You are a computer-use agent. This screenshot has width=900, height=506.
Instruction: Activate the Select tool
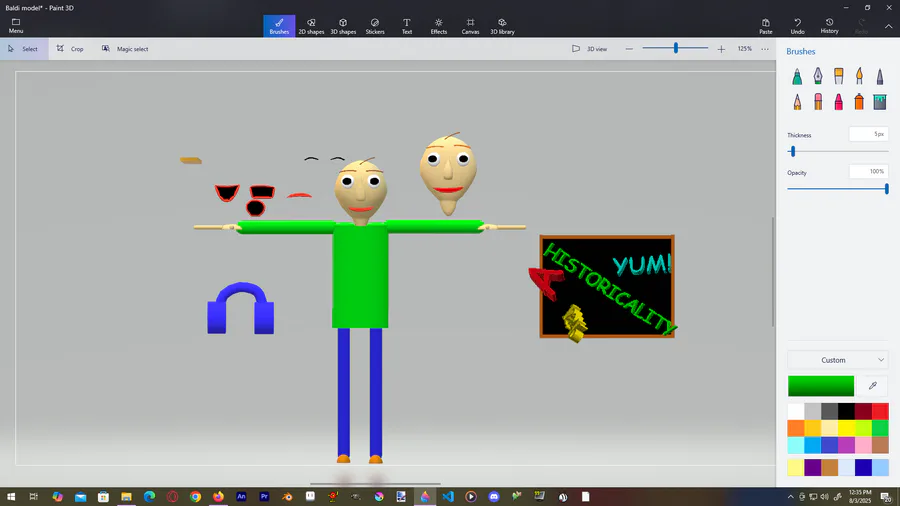coord(23,49)
